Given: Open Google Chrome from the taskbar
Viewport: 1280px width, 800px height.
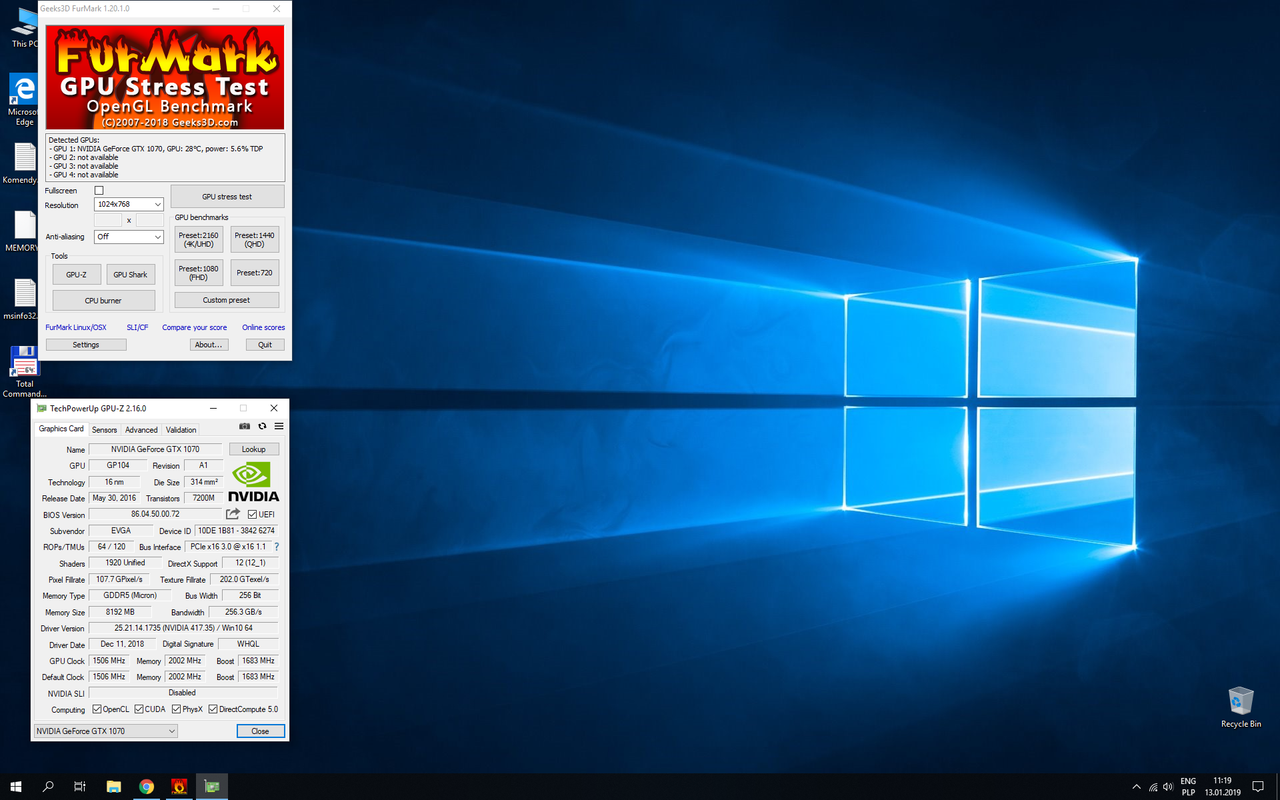Looking at the screenshot, I should coord(146,786).
